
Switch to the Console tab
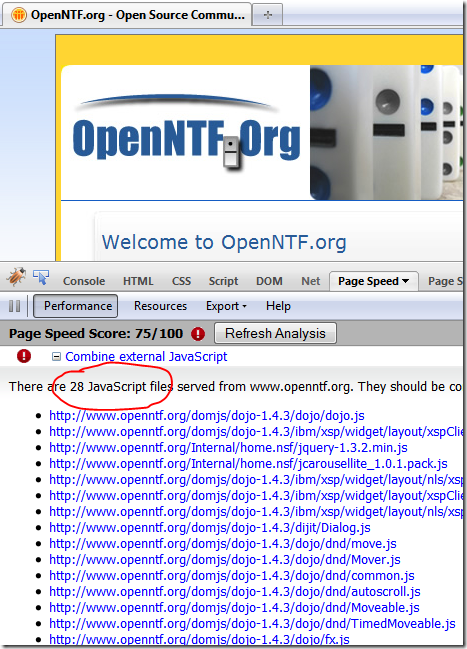click(x=84, y=281)
